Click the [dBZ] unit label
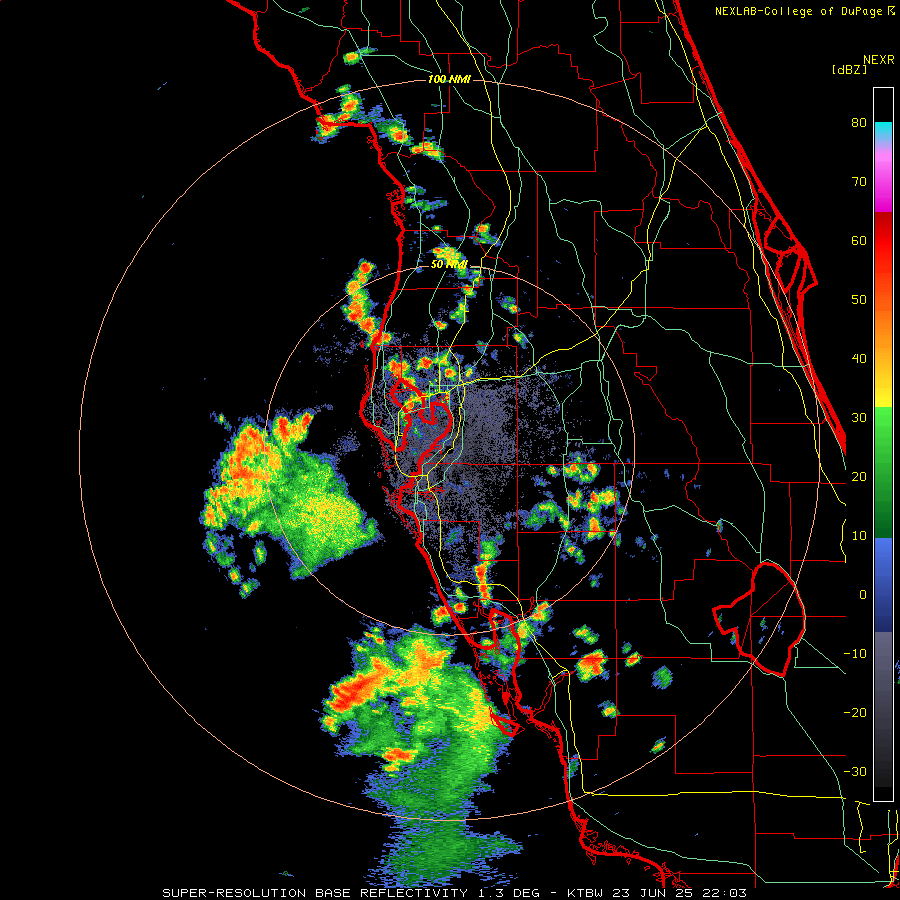Viewport: 900px width, 900px height. pos(849,69)
